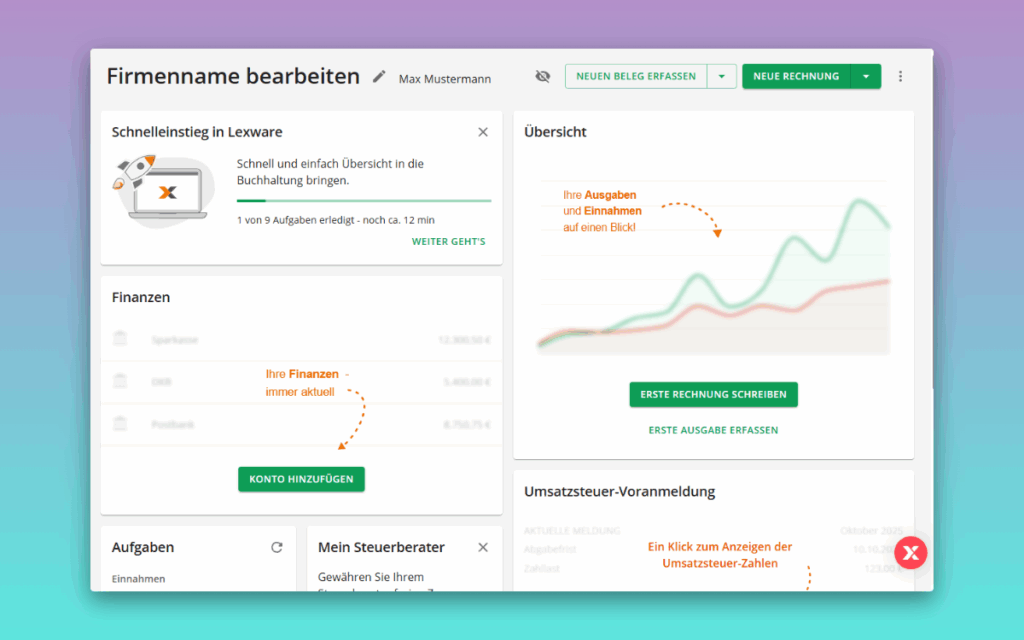Screen dimensions: 1024x640
Task: Click the Max Mustermann user name
Action: click(444, 78)
